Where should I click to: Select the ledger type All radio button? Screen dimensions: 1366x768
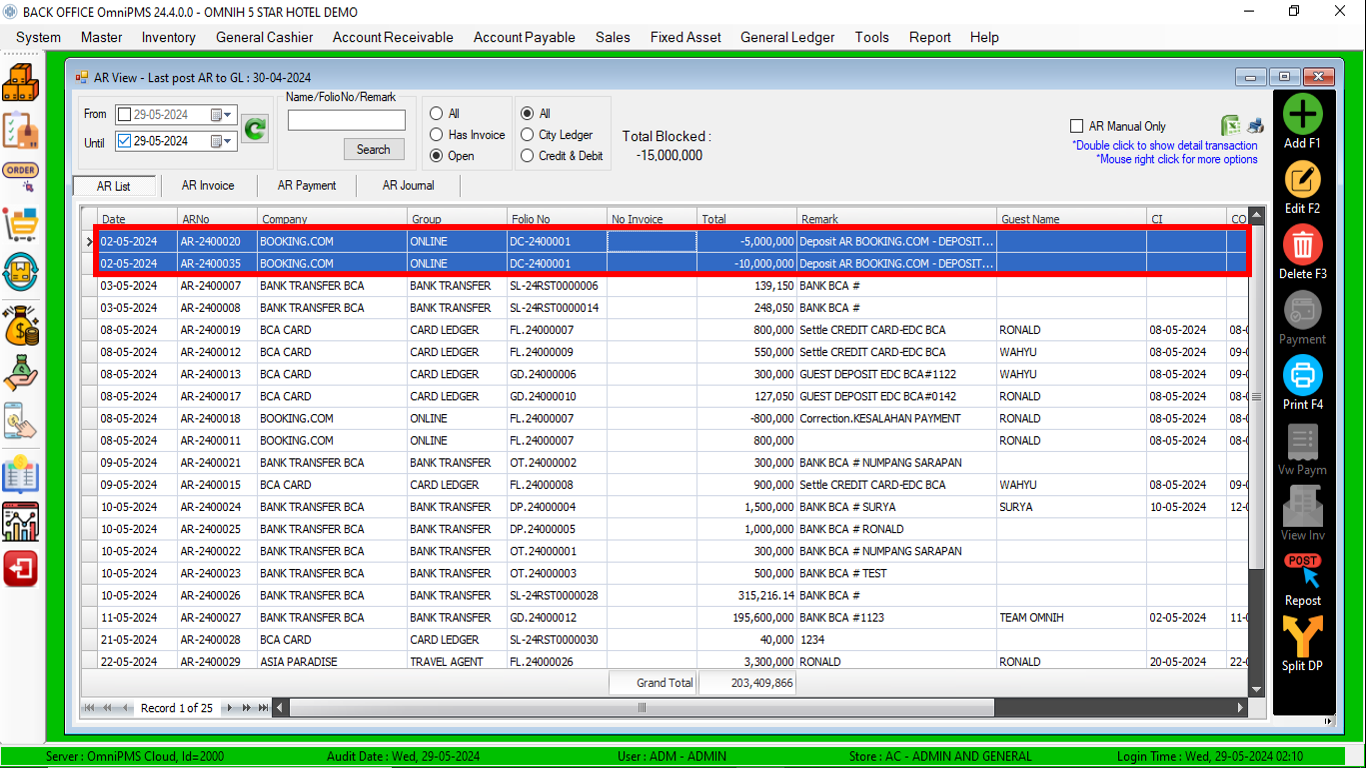pyautogui.click(x=527, y=113)
